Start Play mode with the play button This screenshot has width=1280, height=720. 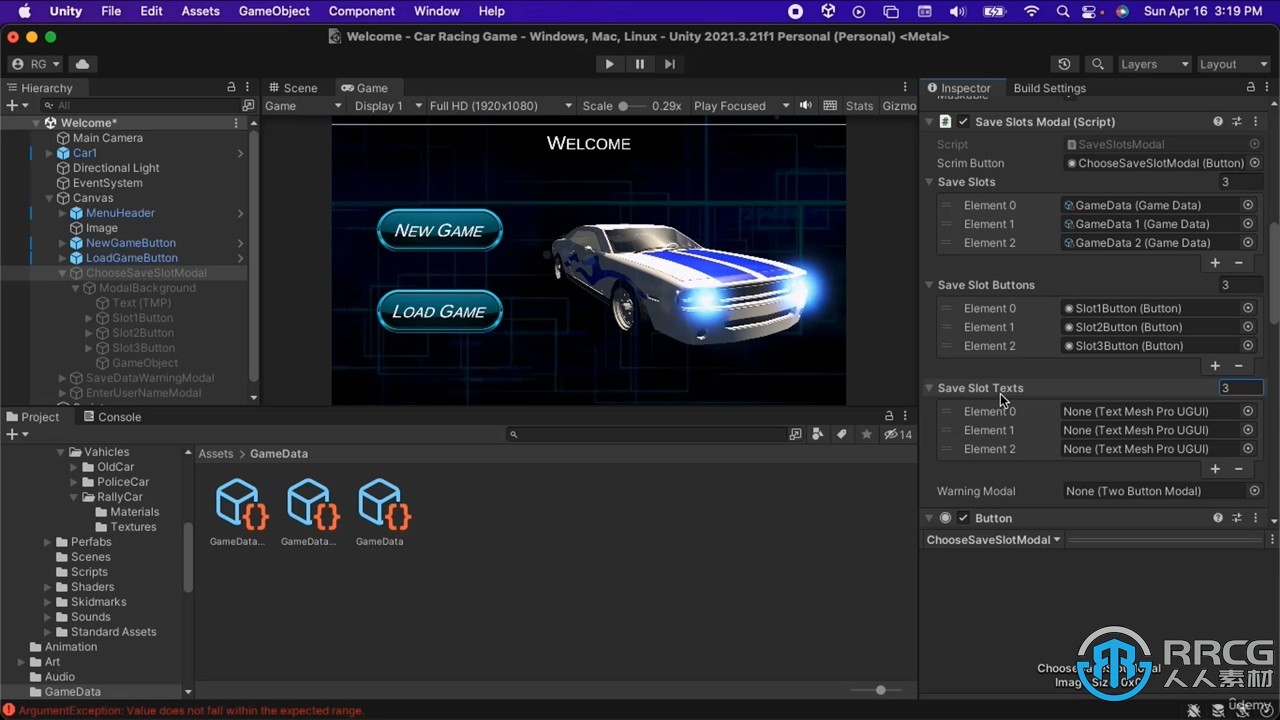609,64
